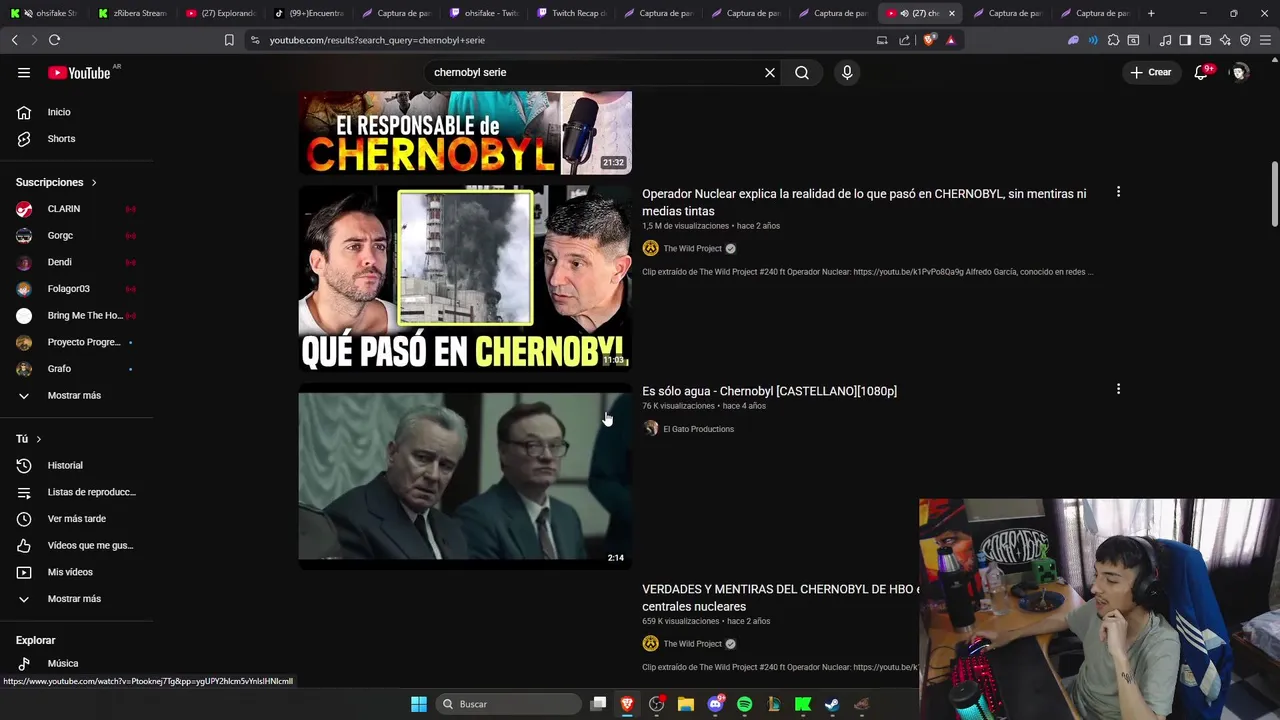Open Listas de reproducción in sidebar

click(76, 492)
